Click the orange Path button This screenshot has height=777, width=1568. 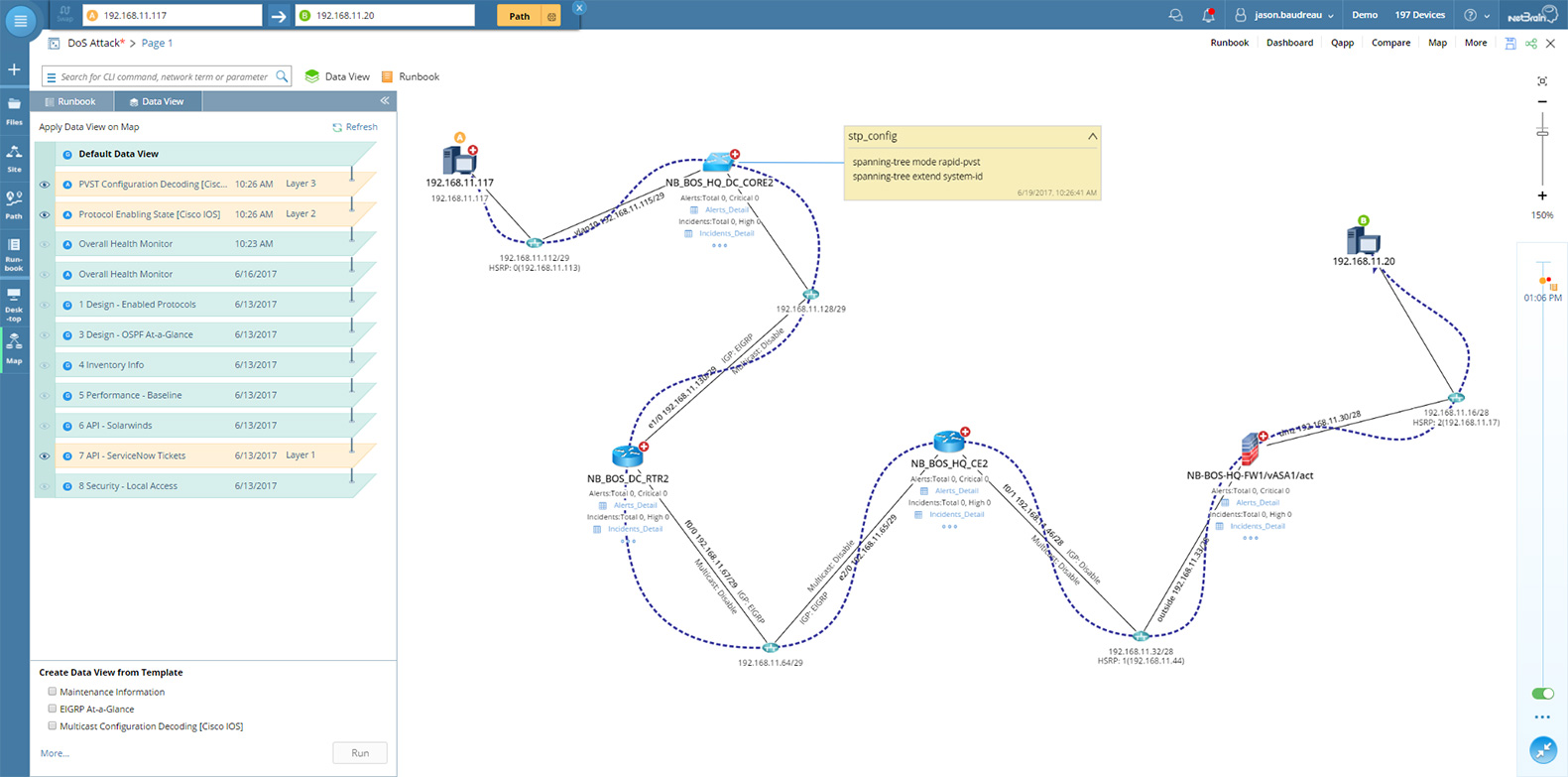[x=519, y=16]
